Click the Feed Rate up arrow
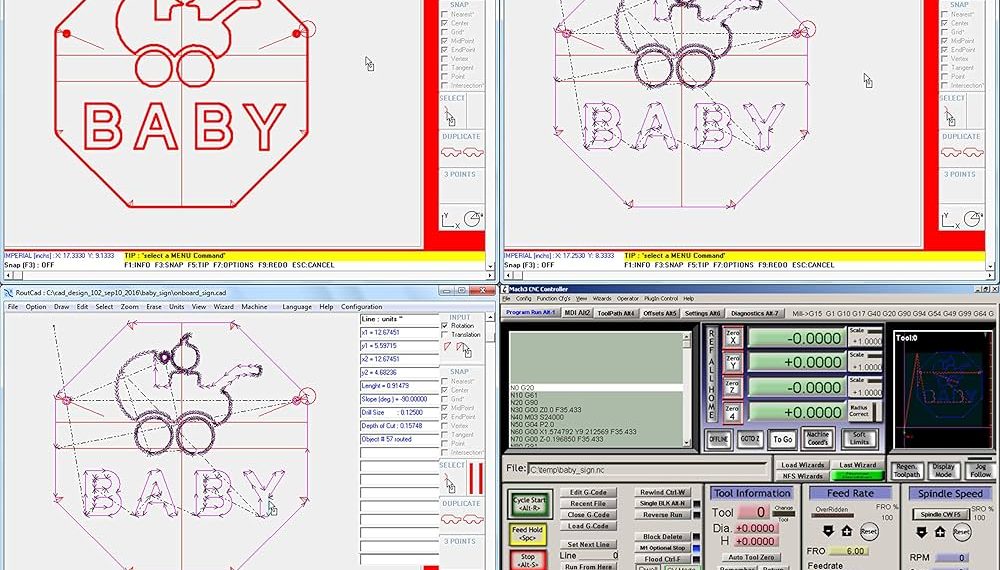1000x570 pixels. (848, 530)
